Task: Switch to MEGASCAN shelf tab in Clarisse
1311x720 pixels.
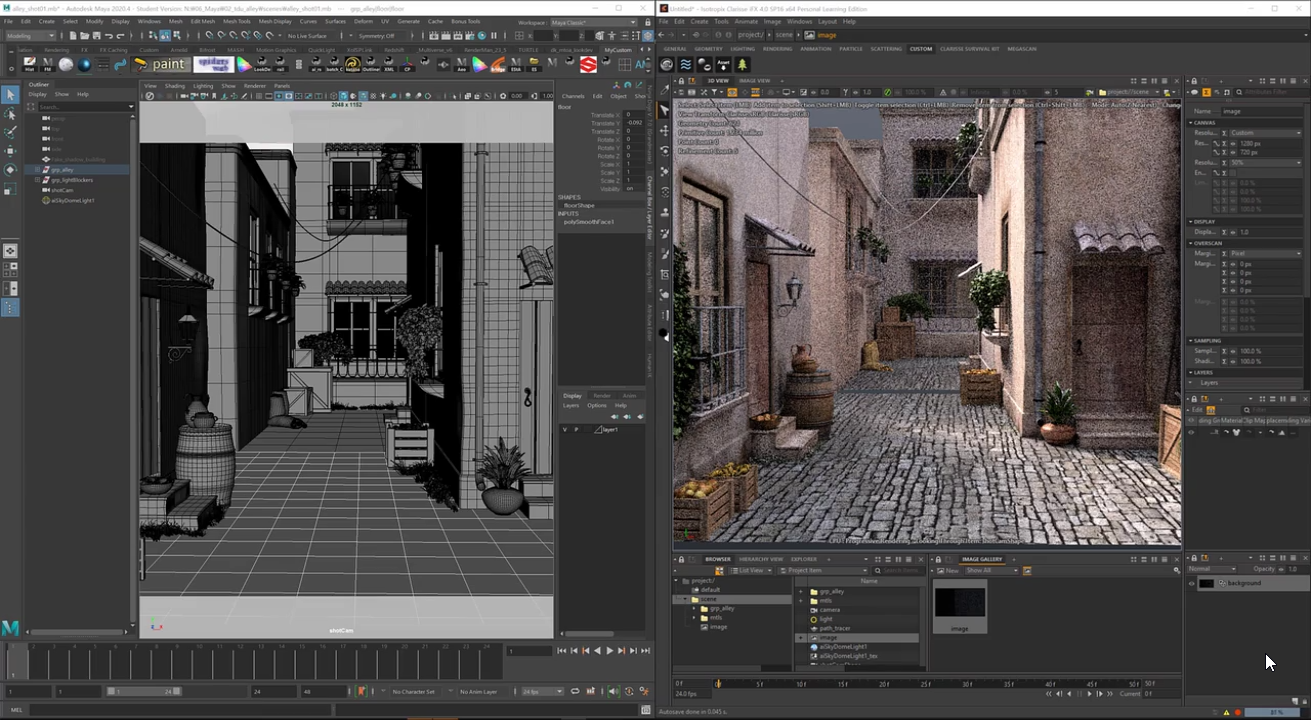Action: tap(1022, 49)
